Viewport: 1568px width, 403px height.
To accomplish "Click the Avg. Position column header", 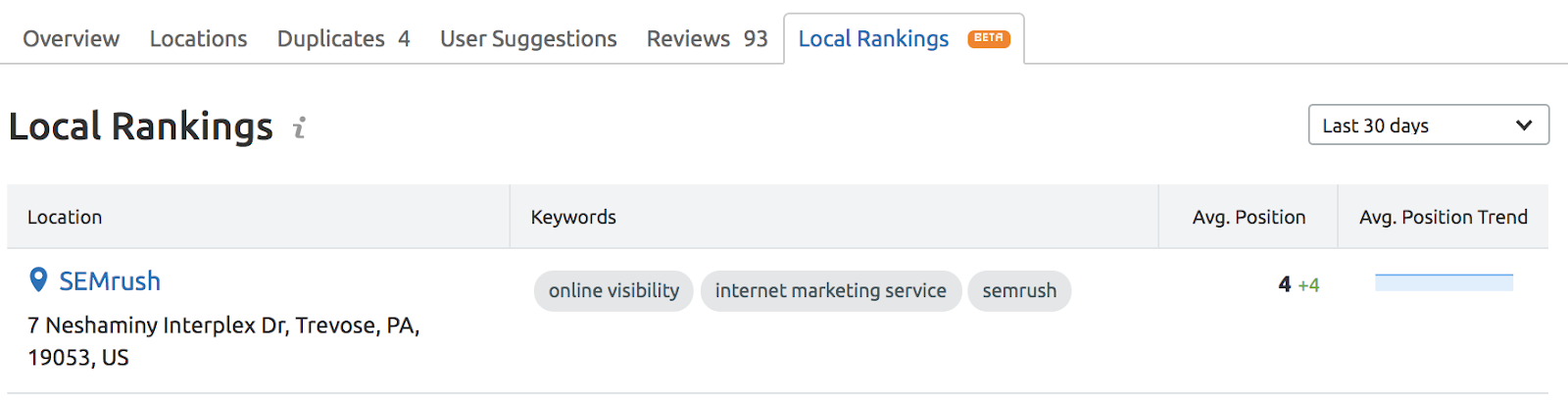I will click(x=1249, y=217).
